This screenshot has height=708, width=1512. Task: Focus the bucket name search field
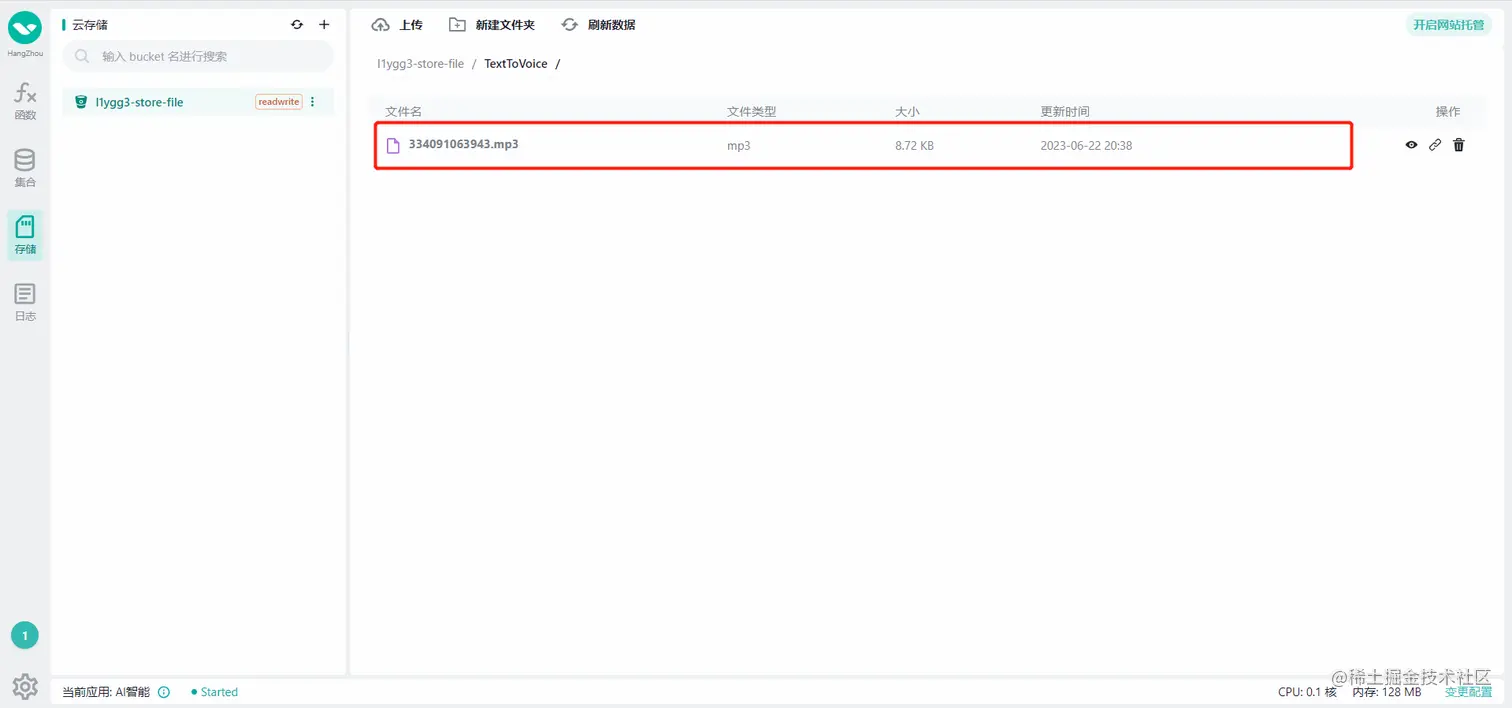198,57
